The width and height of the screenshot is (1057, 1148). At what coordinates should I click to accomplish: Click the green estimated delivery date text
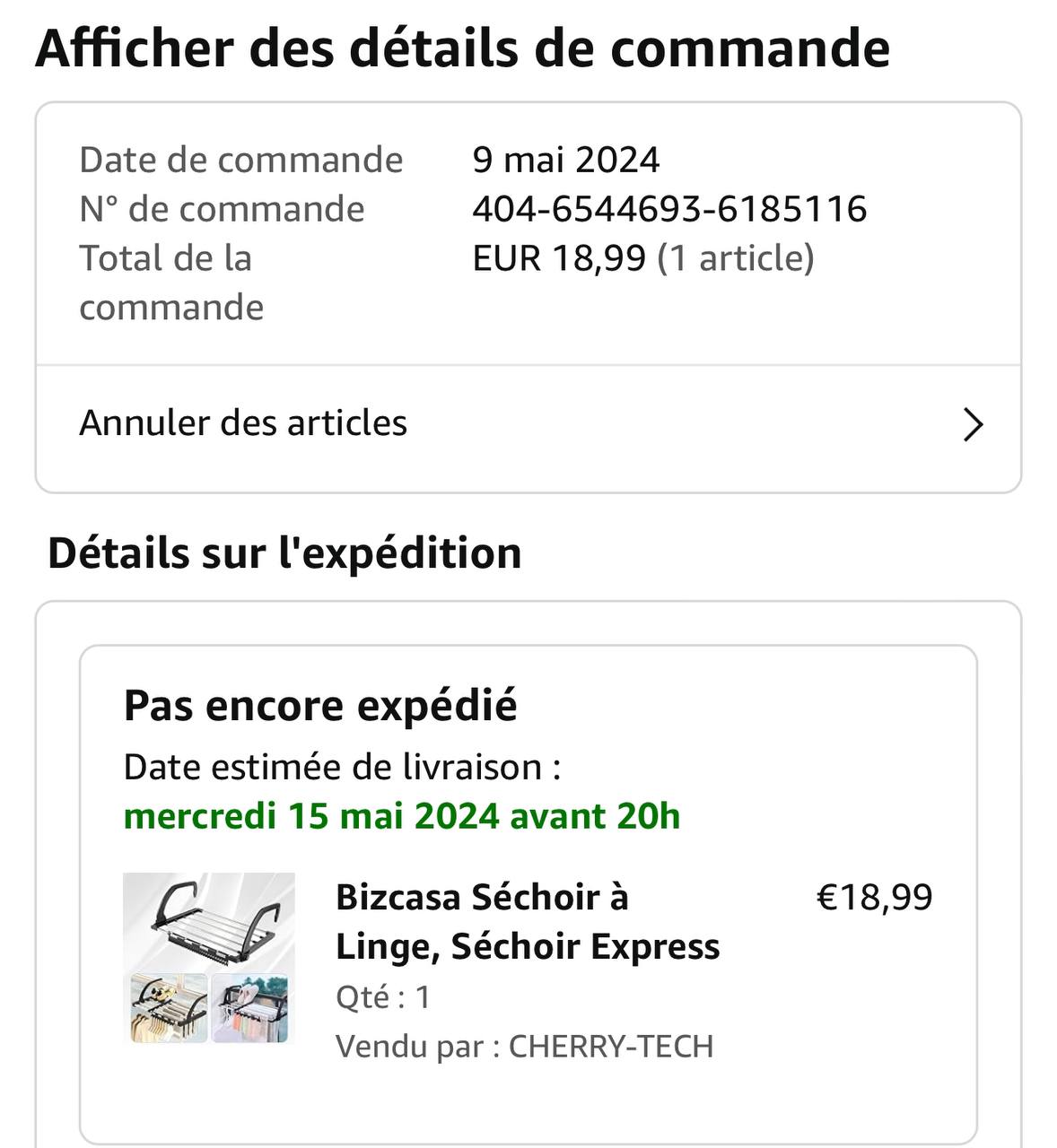(x=401, y=816)
